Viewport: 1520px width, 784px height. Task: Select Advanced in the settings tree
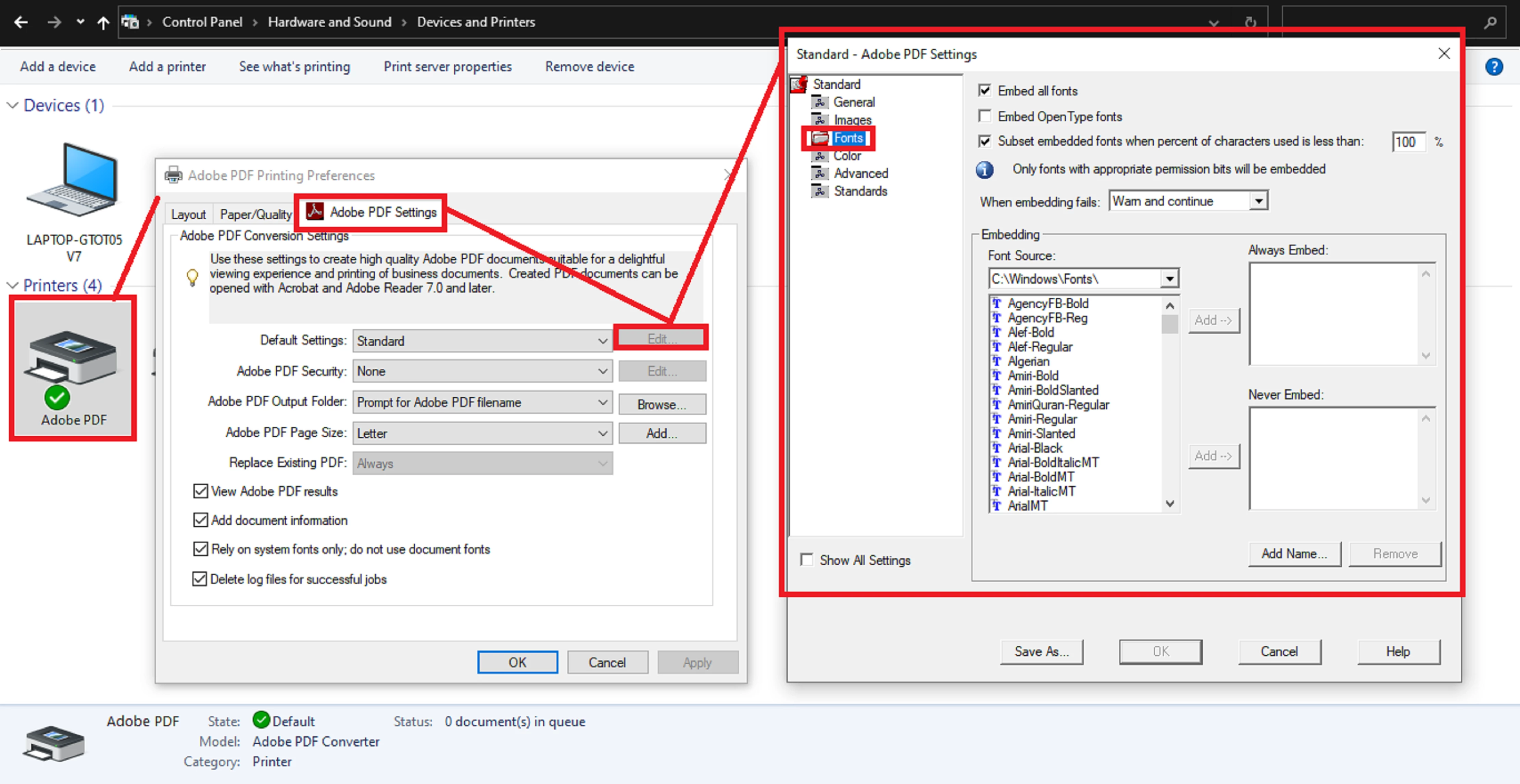pyautogui.click(x=860, y=173)
